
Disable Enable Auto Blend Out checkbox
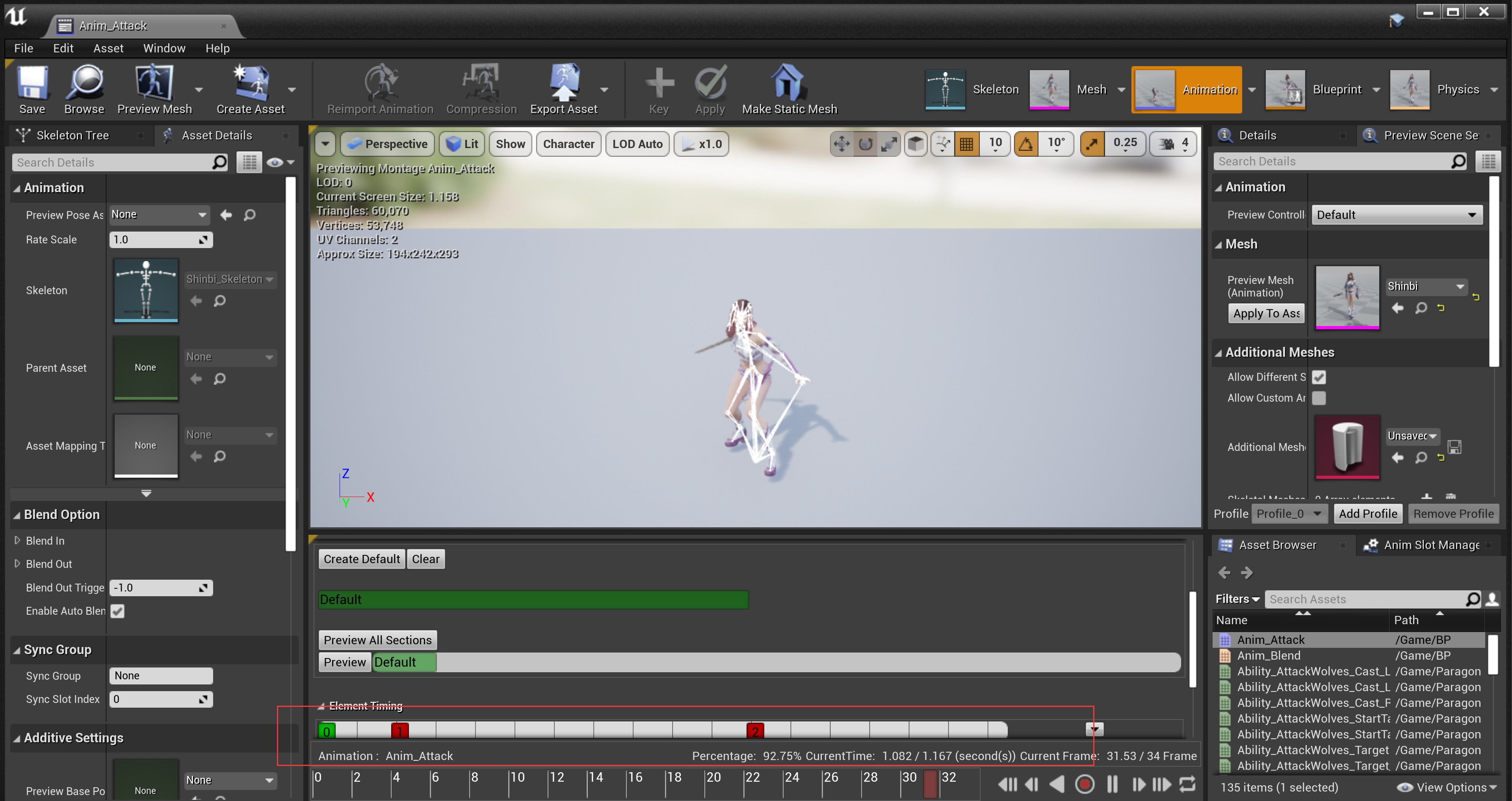click(117, 611)
